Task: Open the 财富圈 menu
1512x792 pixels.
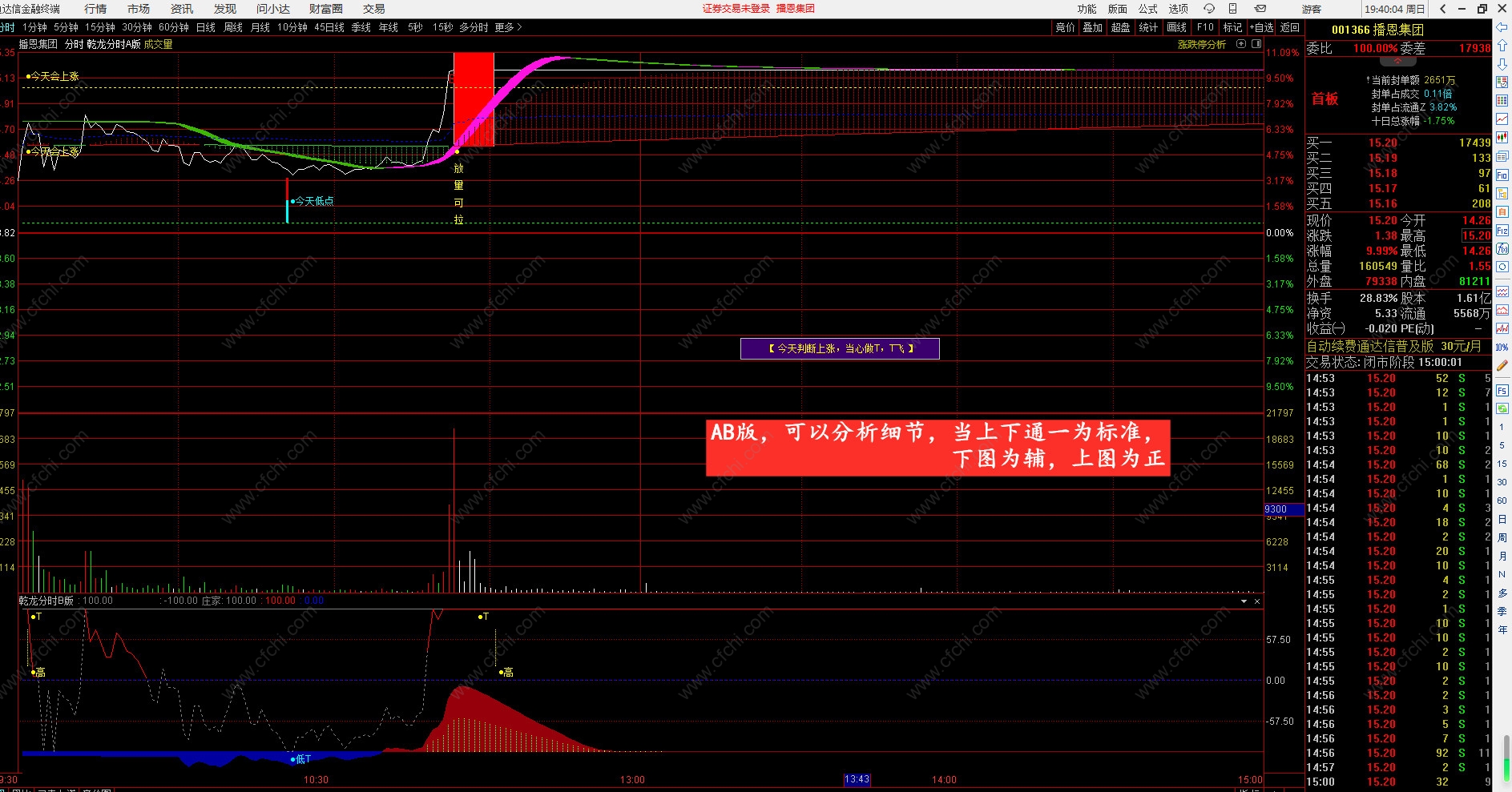Action: pos(326,9)
